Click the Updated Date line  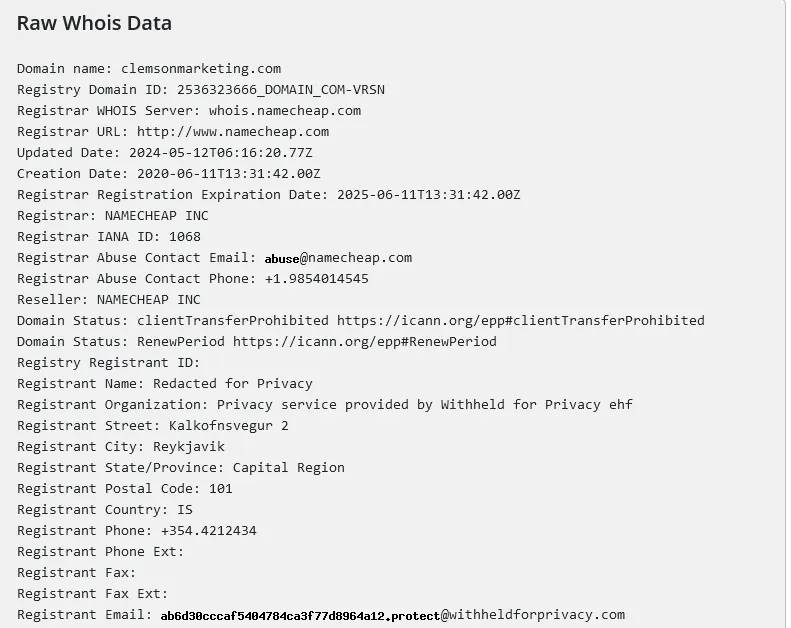coord(164,152)
